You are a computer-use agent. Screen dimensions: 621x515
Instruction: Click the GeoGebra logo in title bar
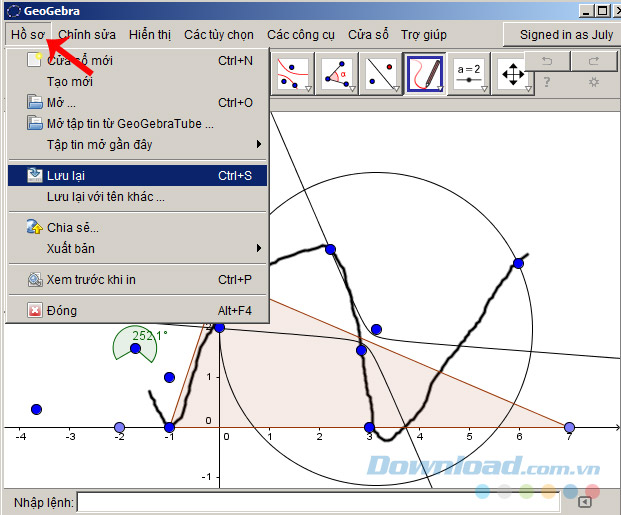[x=13, y=11]
